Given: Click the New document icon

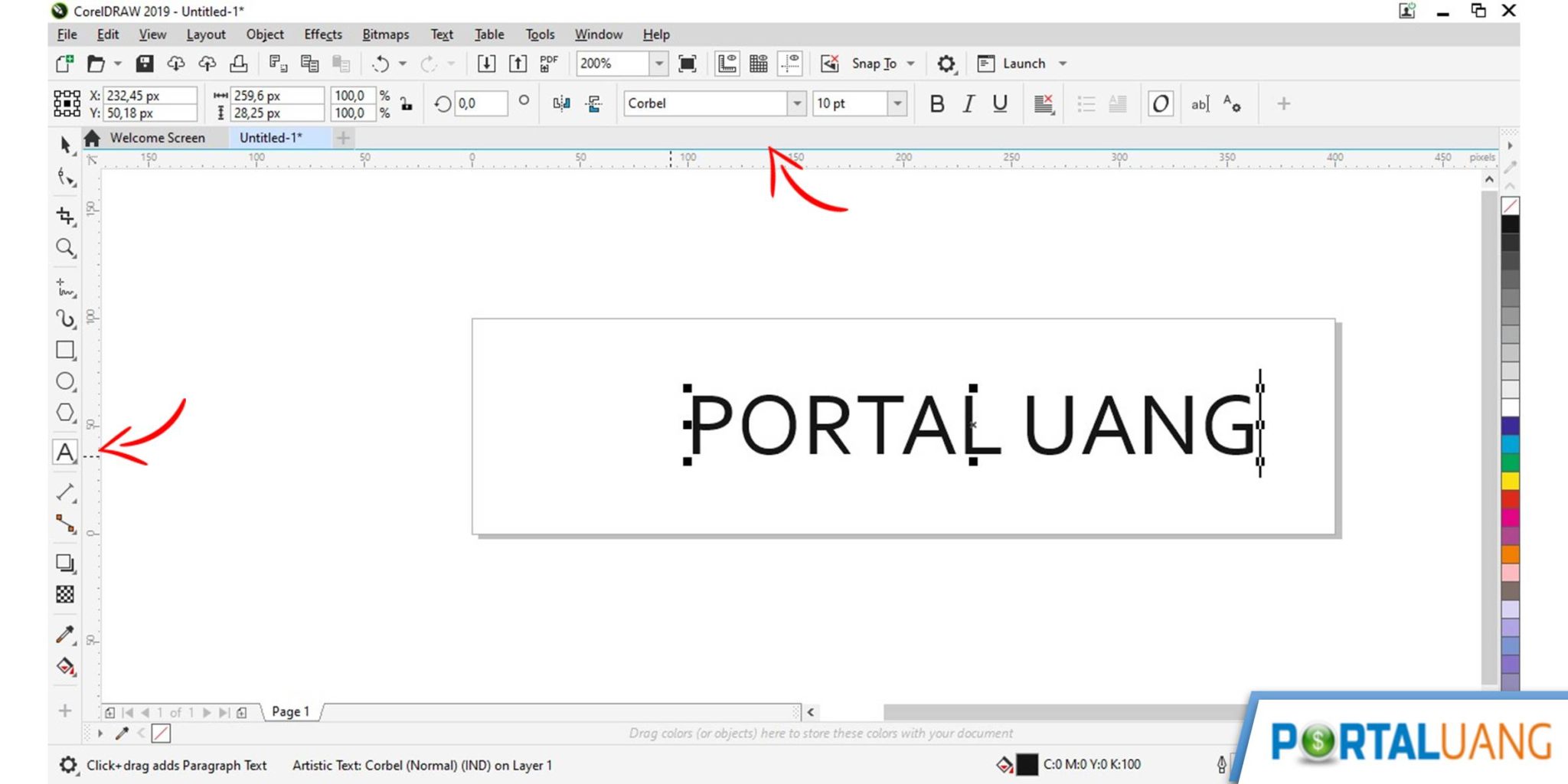Looking at the screenshot, I should [65, 64].
